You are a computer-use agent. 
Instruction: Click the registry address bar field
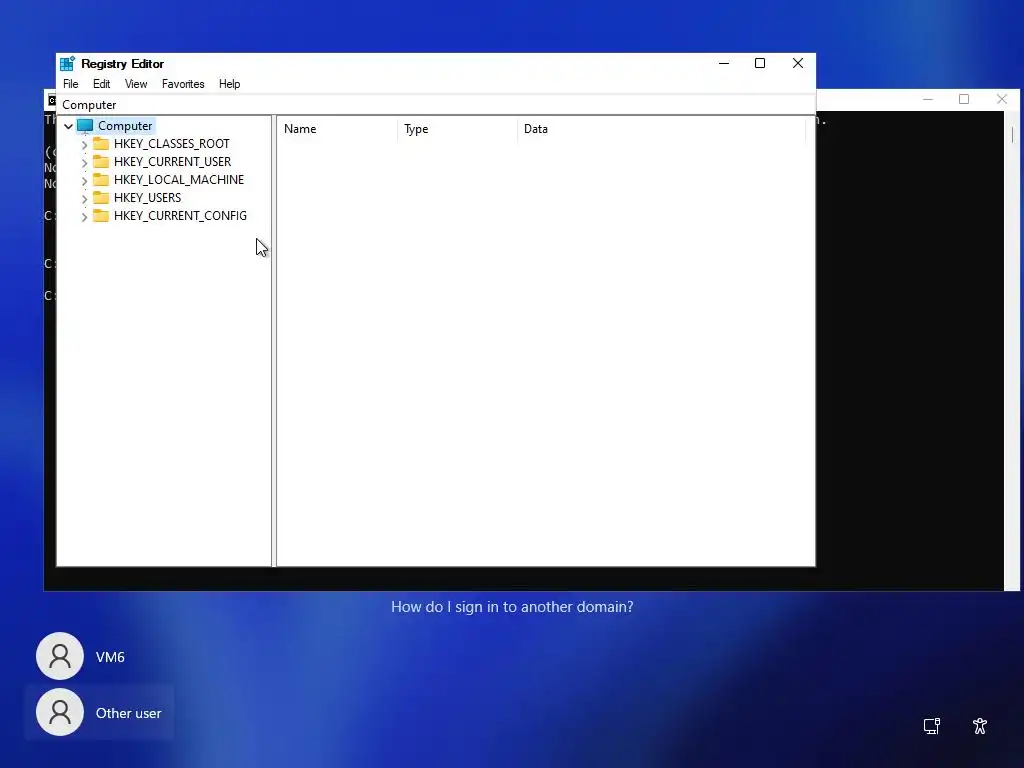436,104
